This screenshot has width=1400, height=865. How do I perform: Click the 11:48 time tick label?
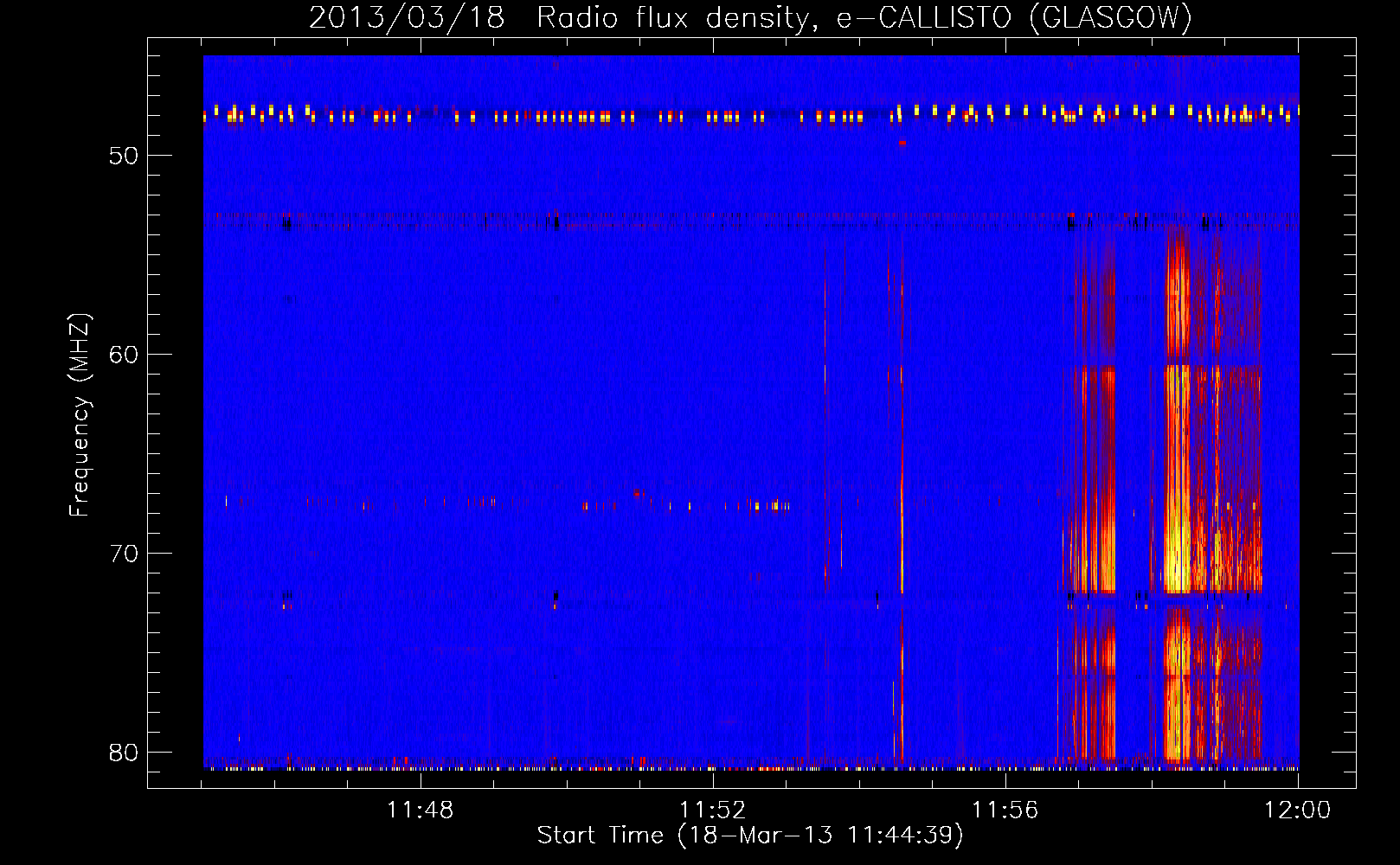point(420,811)
